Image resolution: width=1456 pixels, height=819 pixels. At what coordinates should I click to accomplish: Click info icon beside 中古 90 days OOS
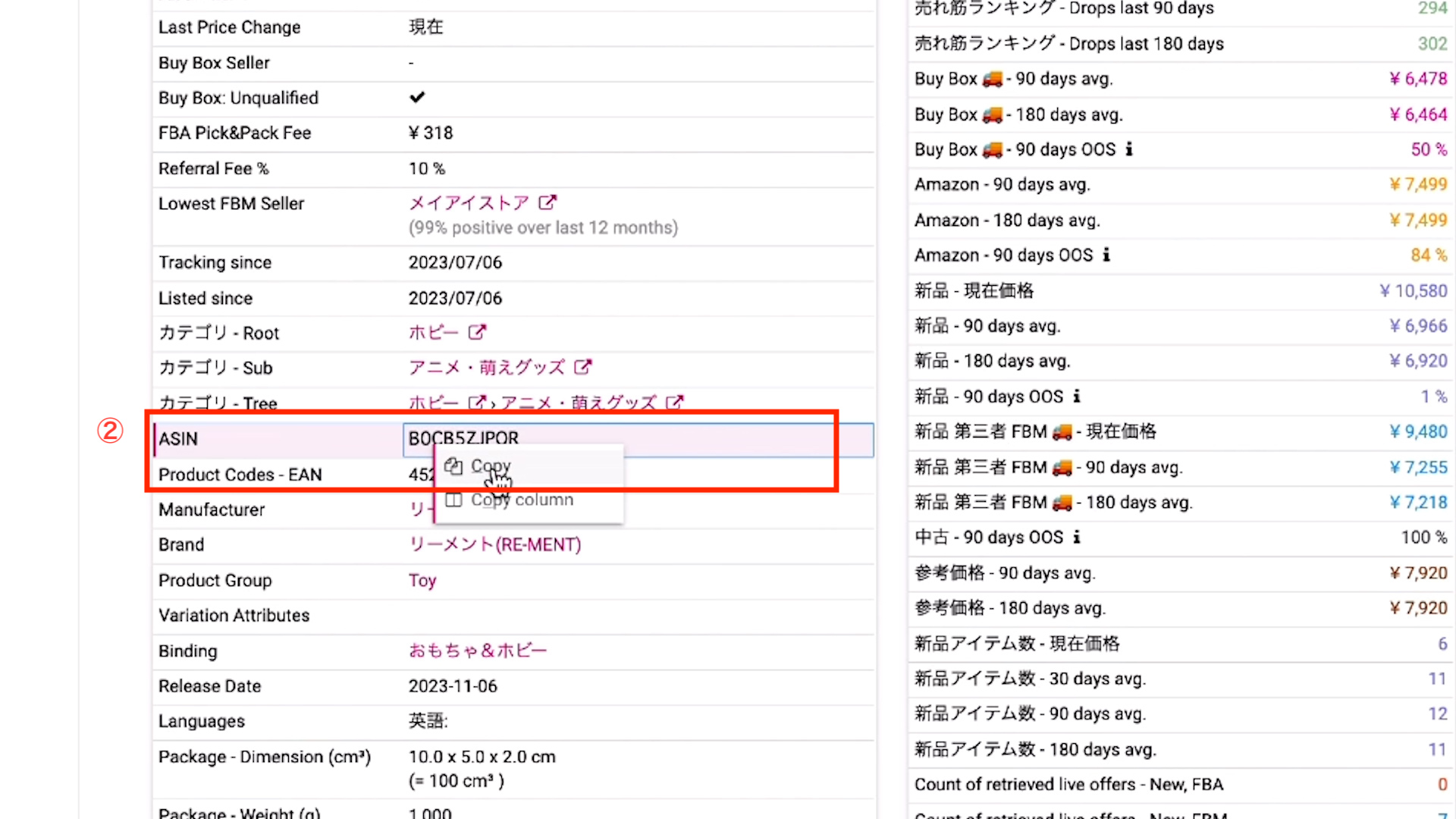pyautogui.click(x=1077, y=537)
